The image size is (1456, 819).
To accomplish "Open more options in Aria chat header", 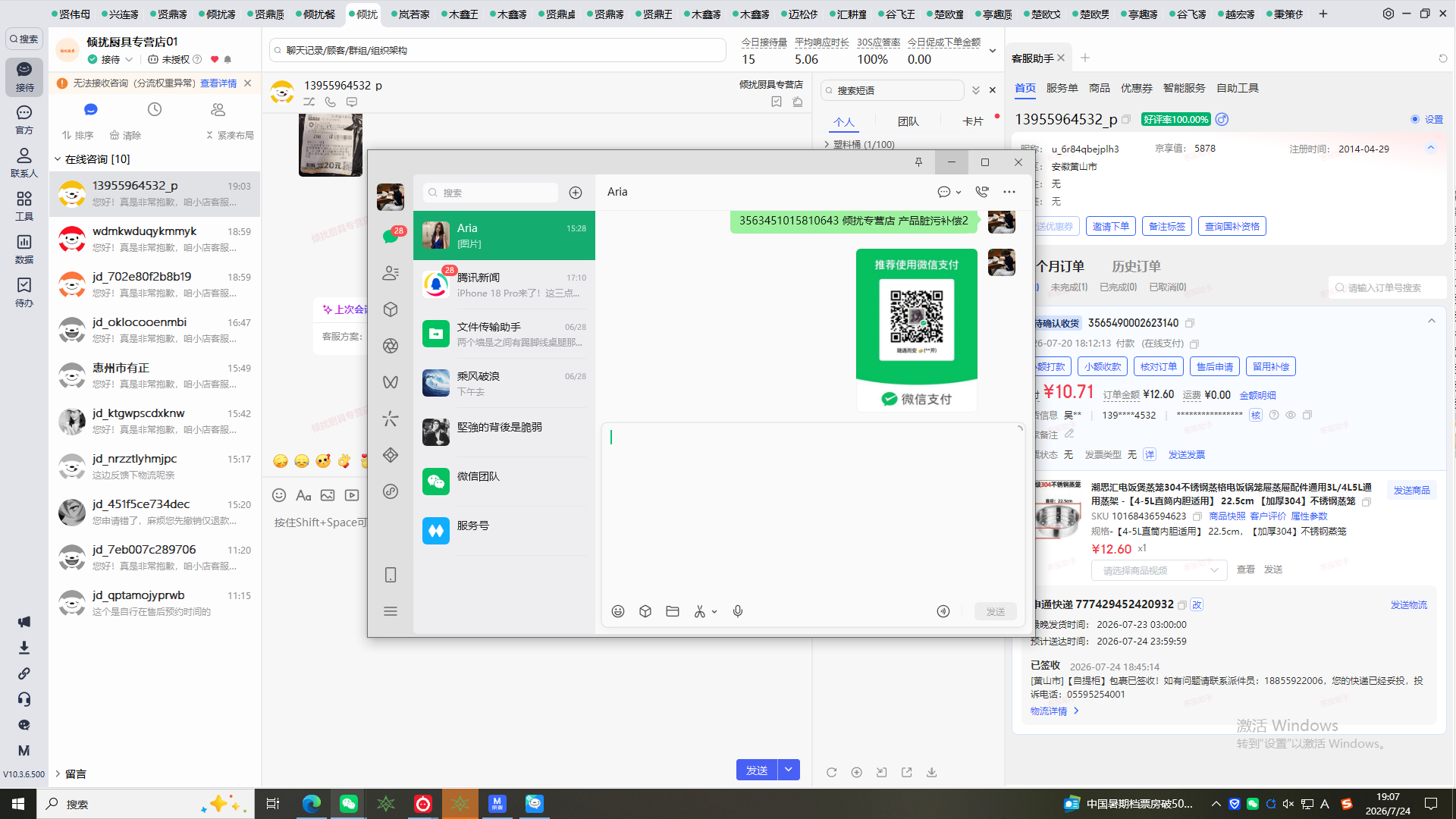I will point(1009,192).
